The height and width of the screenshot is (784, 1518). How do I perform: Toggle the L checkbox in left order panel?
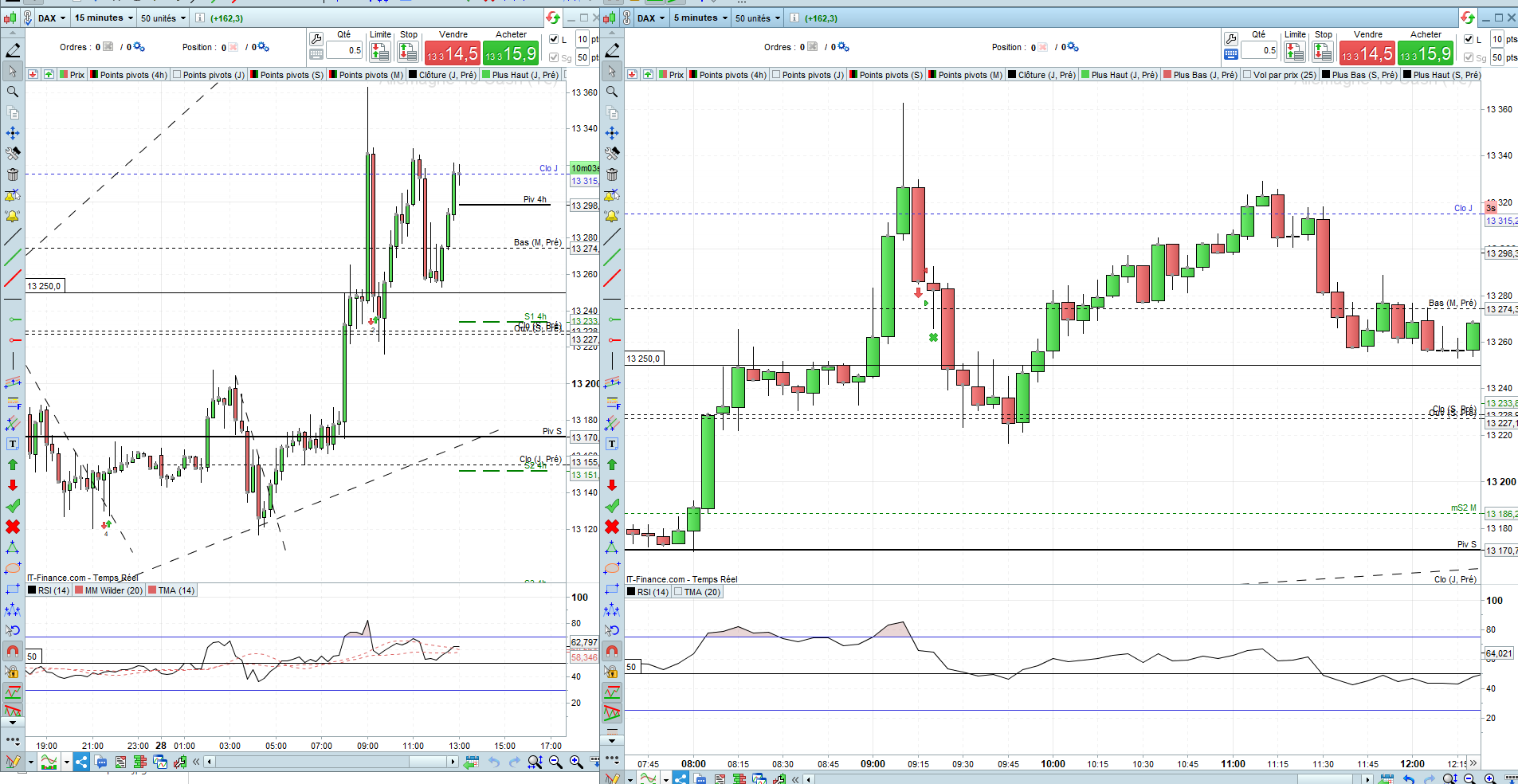[x=555, y=39]
